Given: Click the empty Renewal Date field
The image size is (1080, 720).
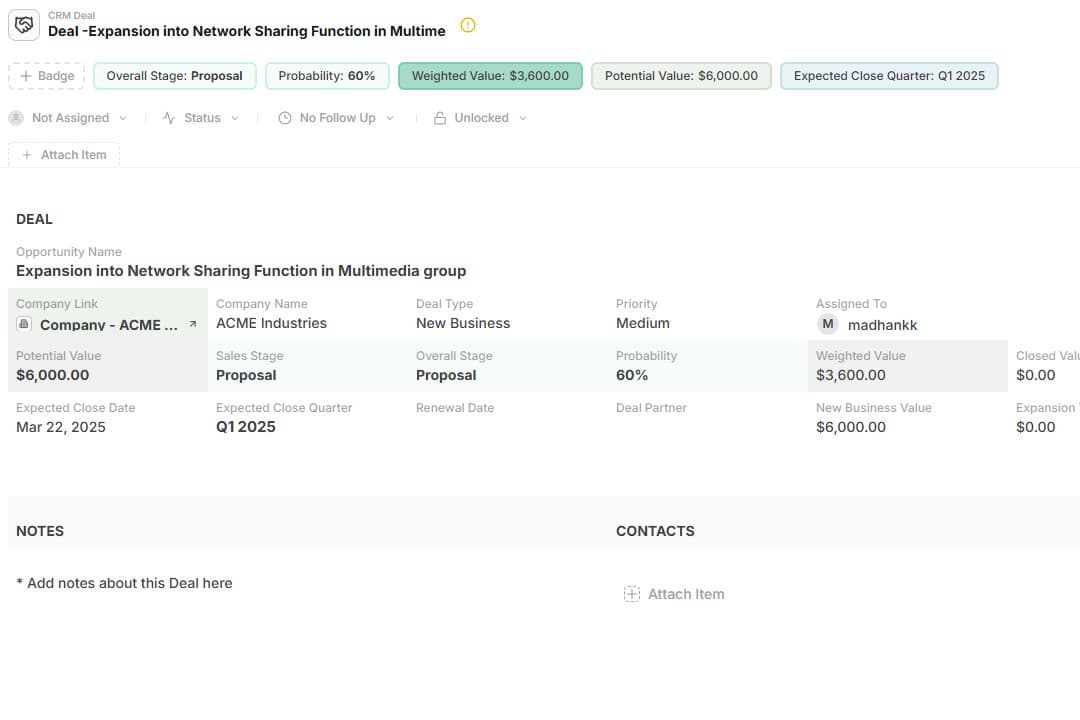Looking at the screenshot, I should coord(509,418).
